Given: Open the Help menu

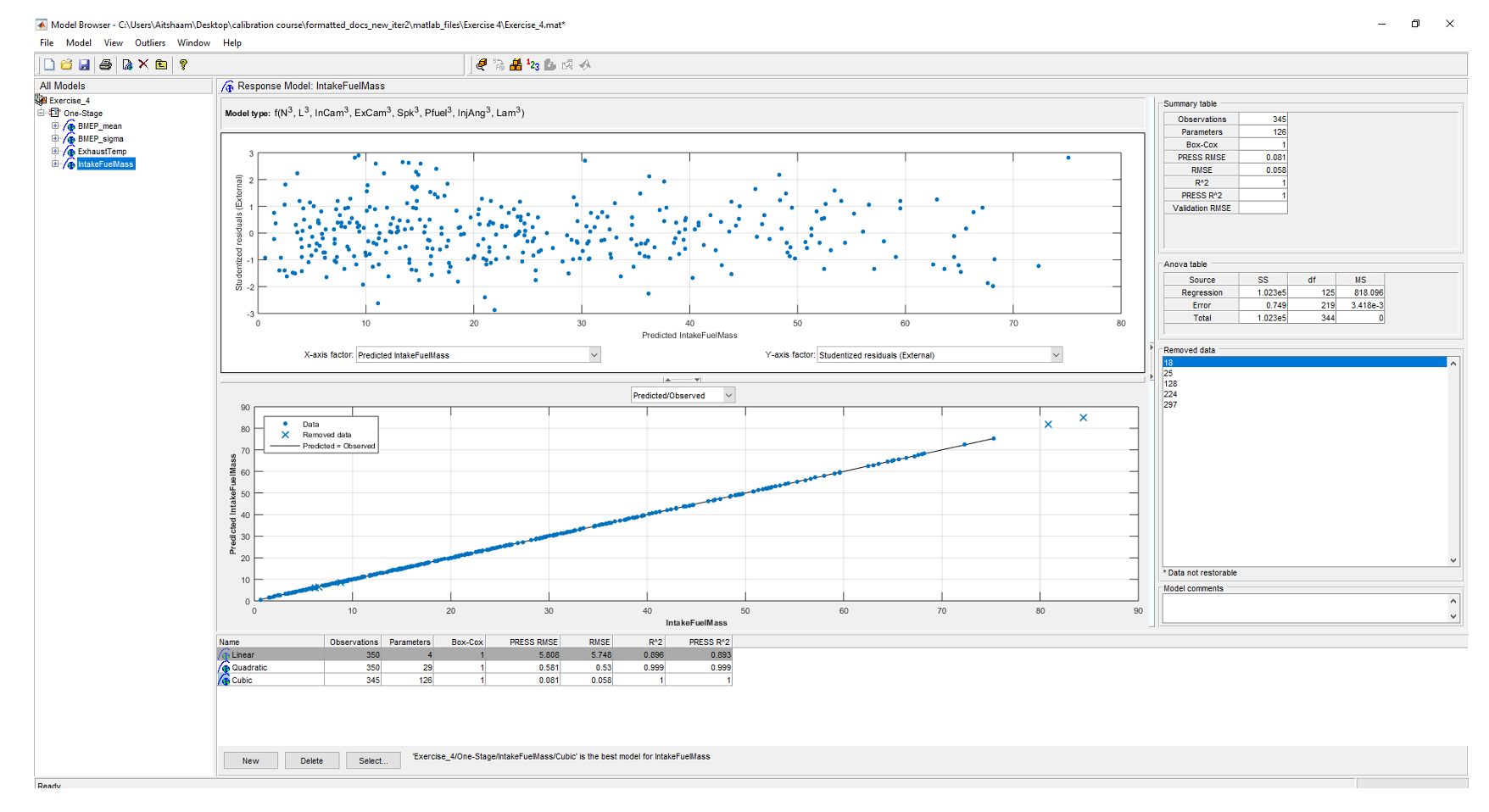Looking at the screenshot, I should pyautogui.click(x=232, y=42).
